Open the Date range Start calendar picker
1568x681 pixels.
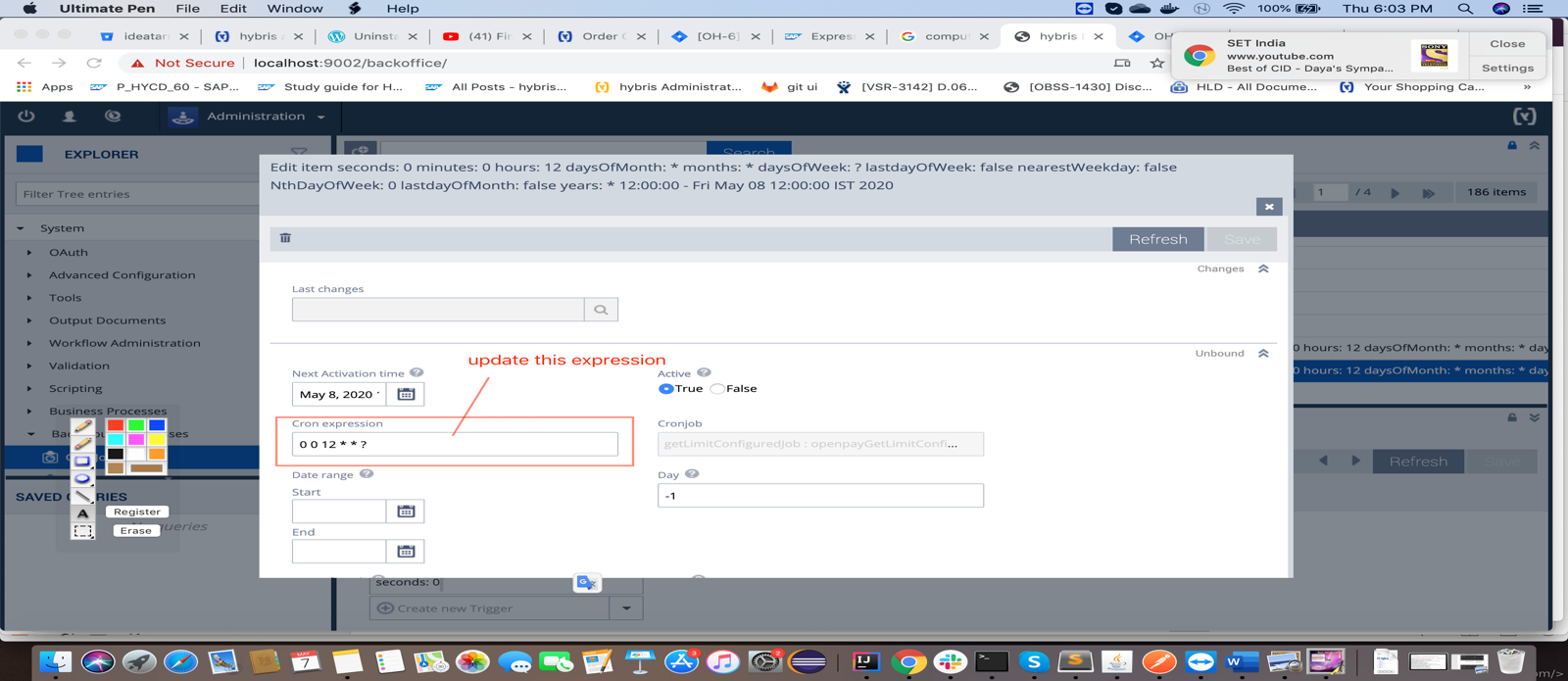click(406, 511)
